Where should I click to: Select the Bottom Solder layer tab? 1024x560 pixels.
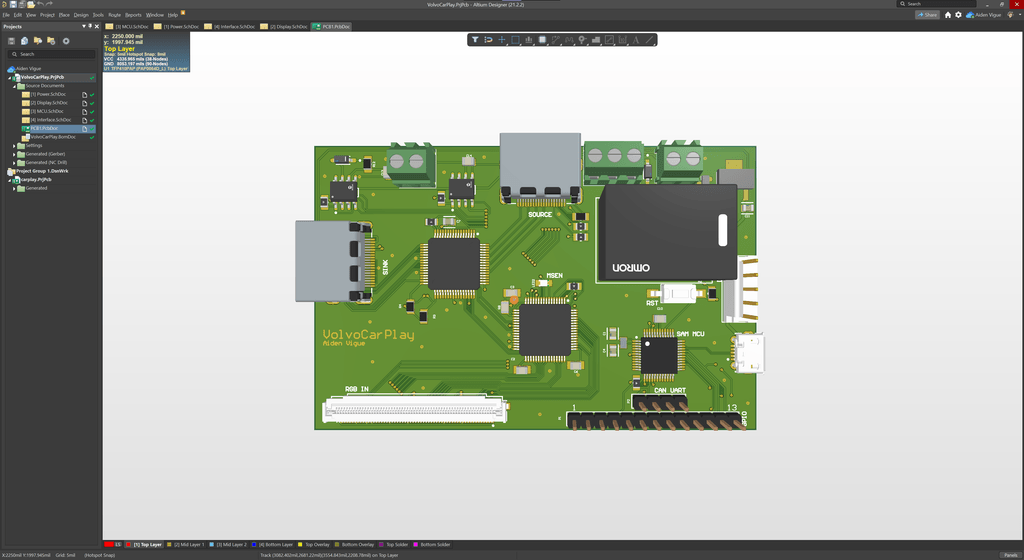point(432,544)
